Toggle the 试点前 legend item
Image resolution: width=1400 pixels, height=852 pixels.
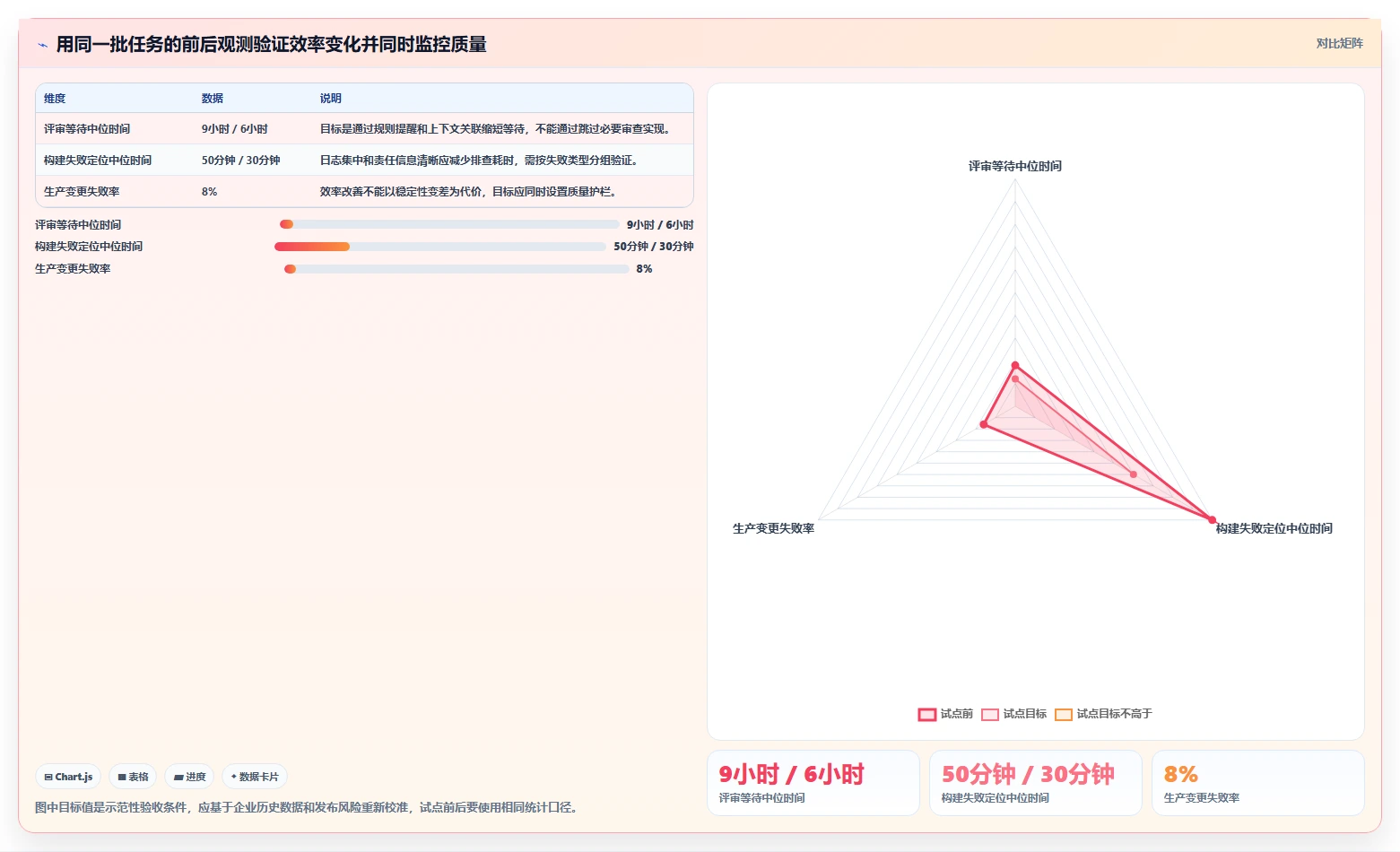click(945, 714)
